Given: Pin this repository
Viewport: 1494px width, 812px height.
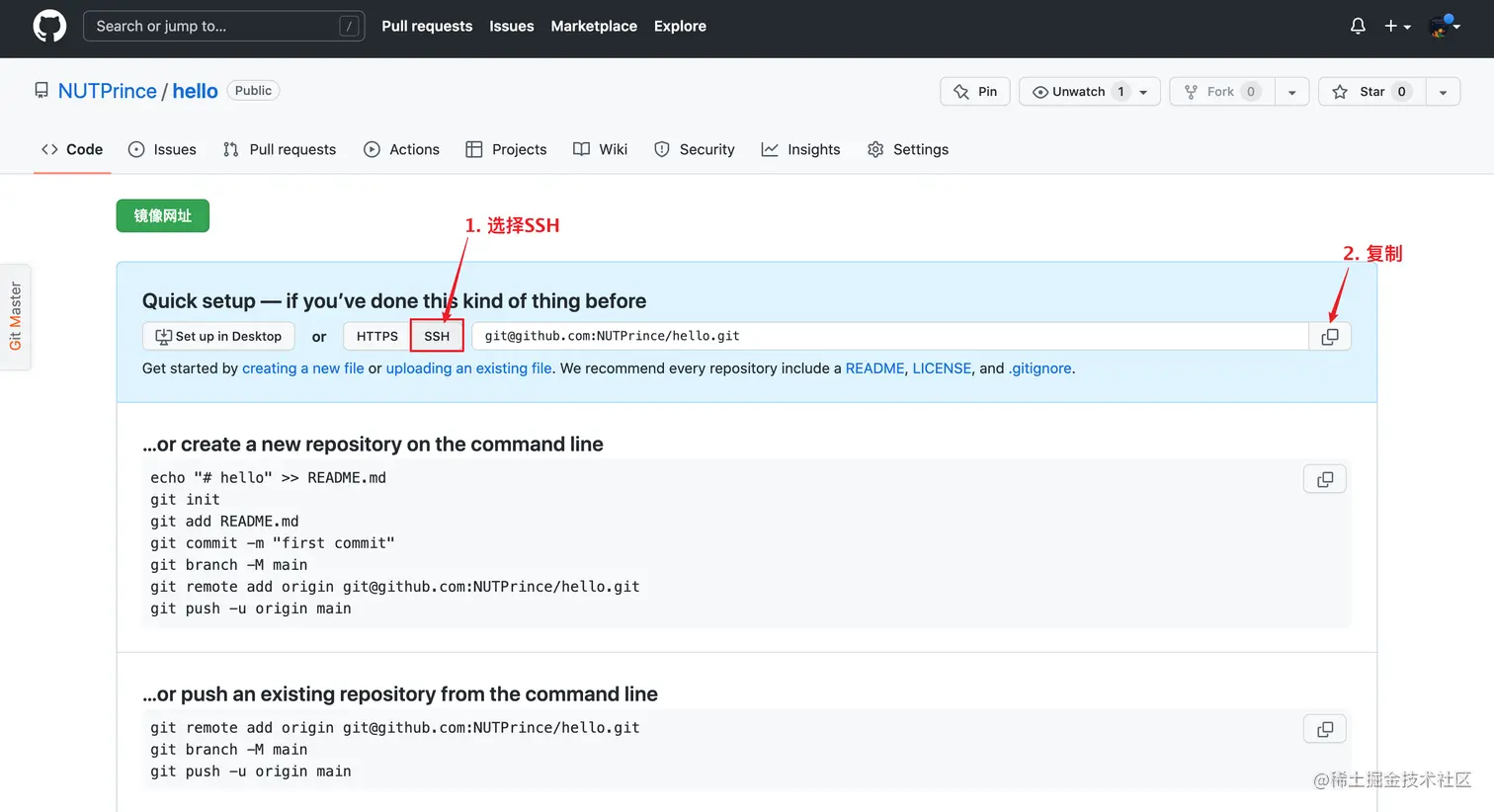Looking at the screenshot, I should coord(975,92).
